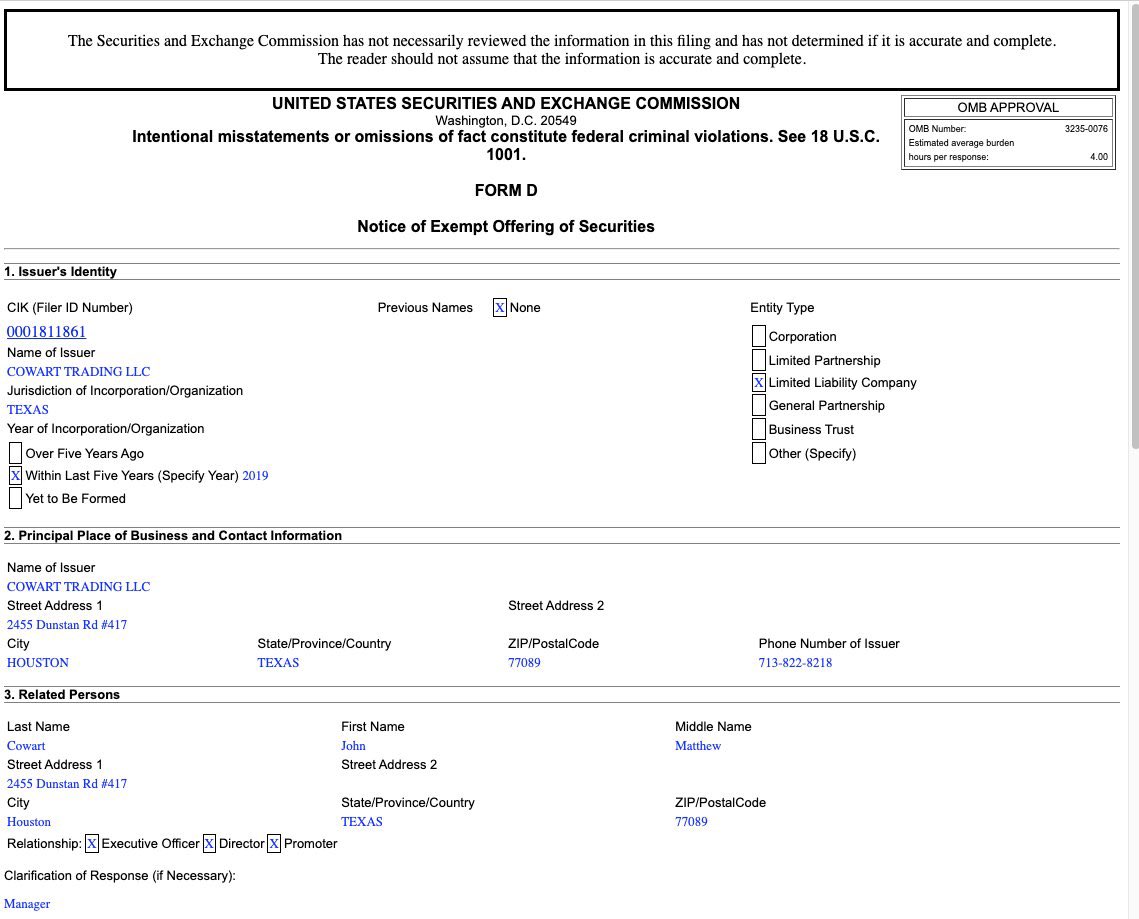The height and width of the screenshot is (919, 1139).
Task: Select jurisdiction value TEXAS under Issuer's Identity
Action: [28, 410]
